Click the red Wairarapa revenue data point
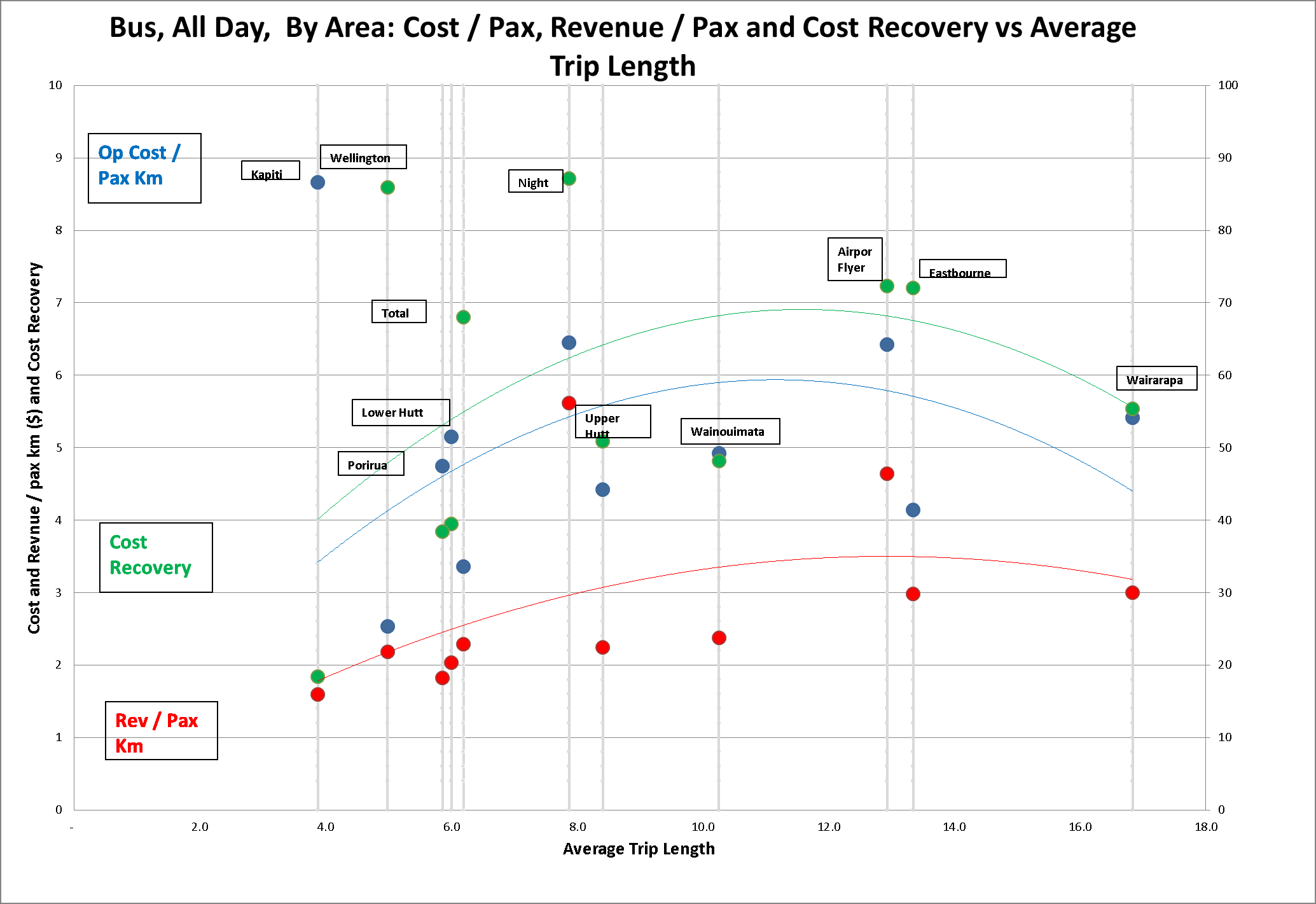The height and width of the screenshot is (904, 1316). [x=1132, y=592]
